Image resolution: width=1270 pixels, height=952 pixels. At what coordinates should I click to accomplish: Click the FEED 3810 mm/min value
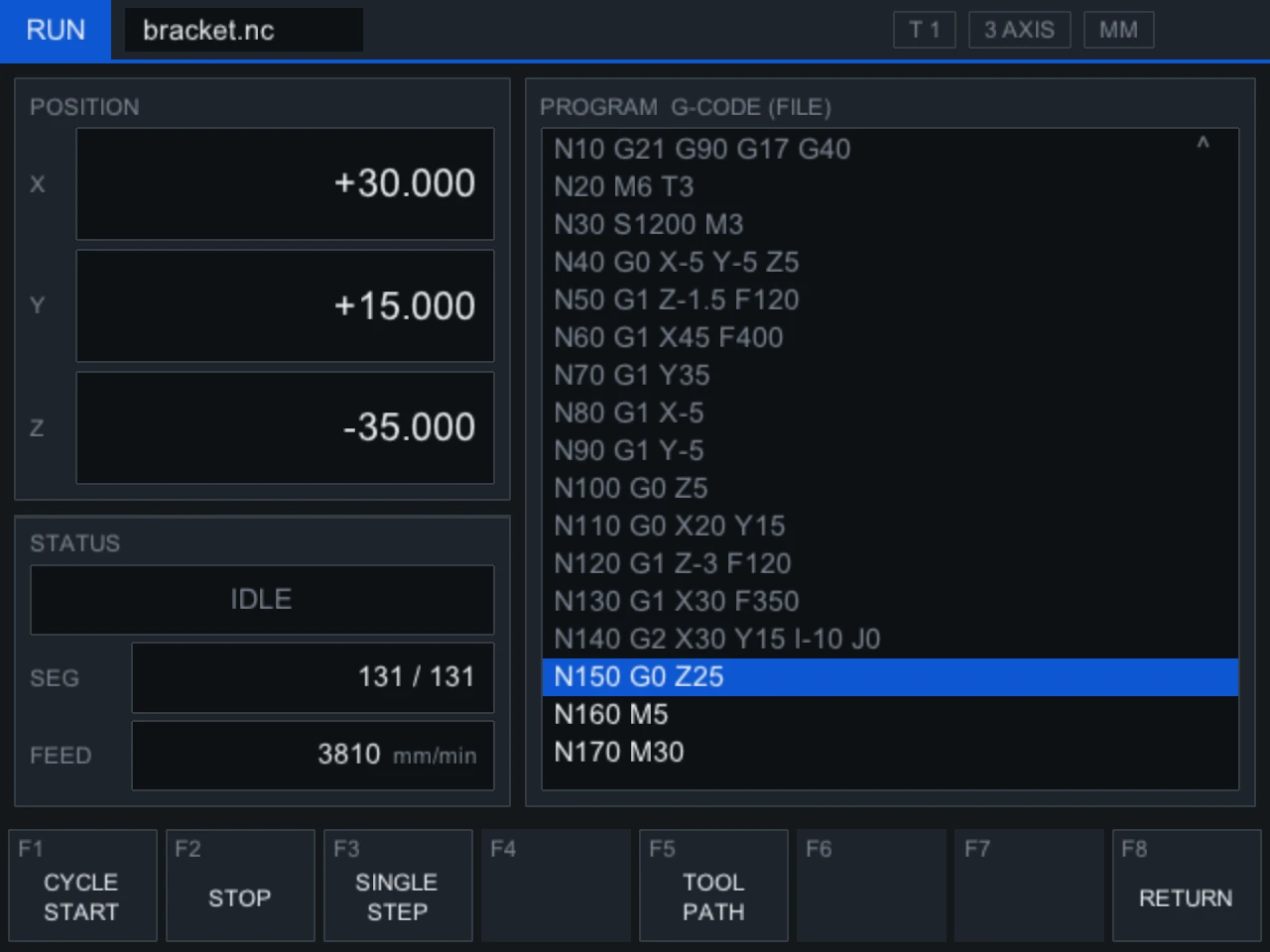(x=313, y=755)
